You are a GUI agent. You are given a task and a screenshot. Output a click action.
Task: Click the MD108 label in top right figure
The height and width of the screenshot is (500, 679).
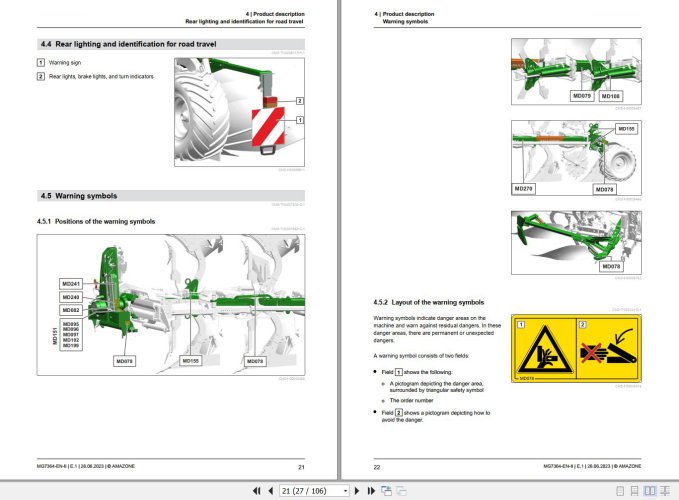point(610,96)
